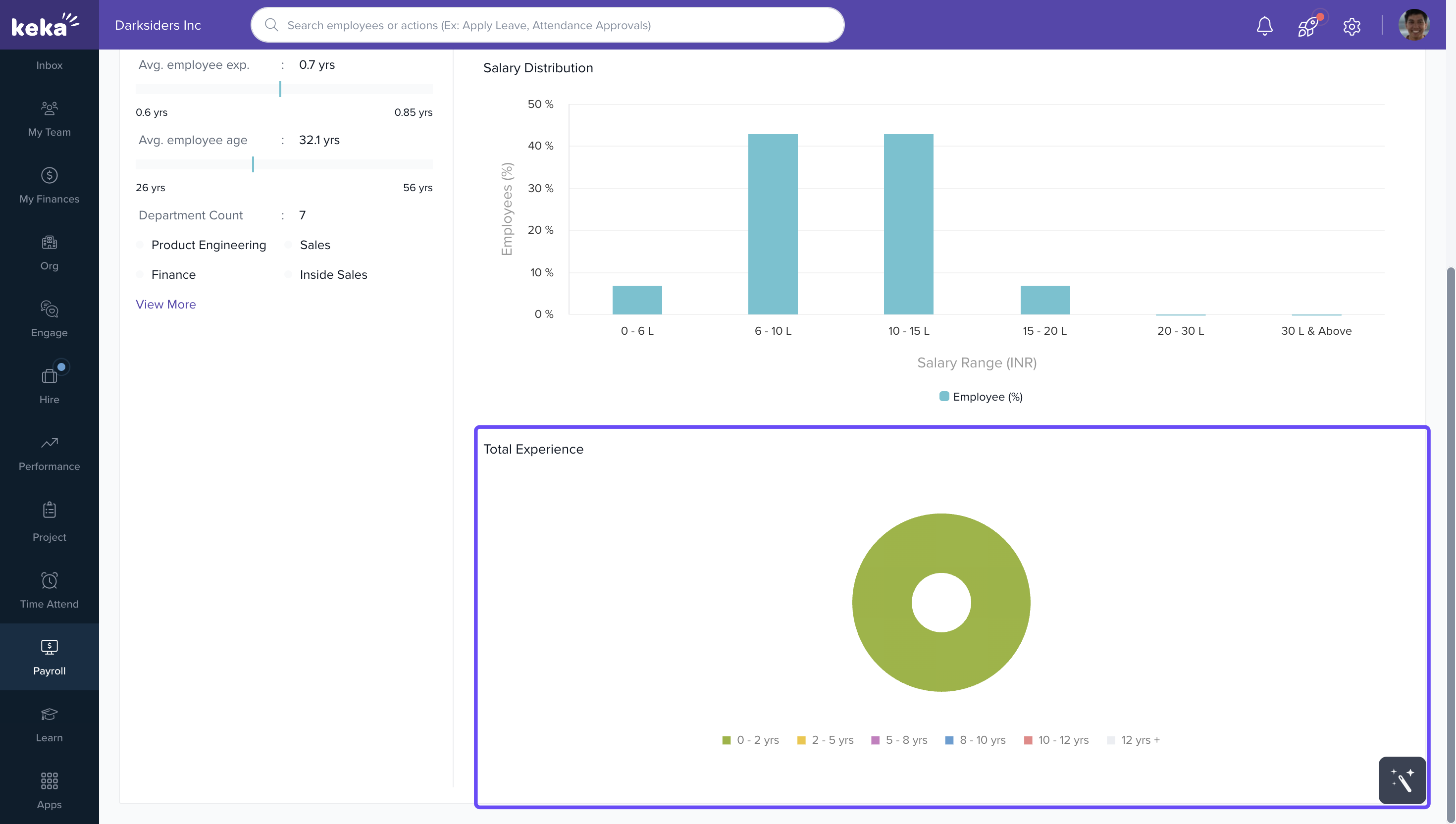Select Payroll in sidebar

[49, 657]
